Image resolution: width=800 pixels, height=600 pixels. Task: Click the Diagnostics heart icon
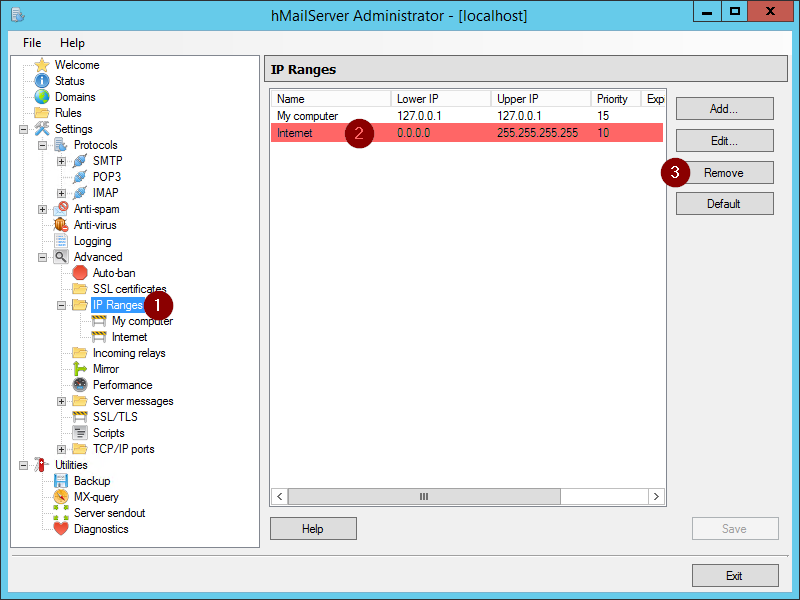click(61, 529)
